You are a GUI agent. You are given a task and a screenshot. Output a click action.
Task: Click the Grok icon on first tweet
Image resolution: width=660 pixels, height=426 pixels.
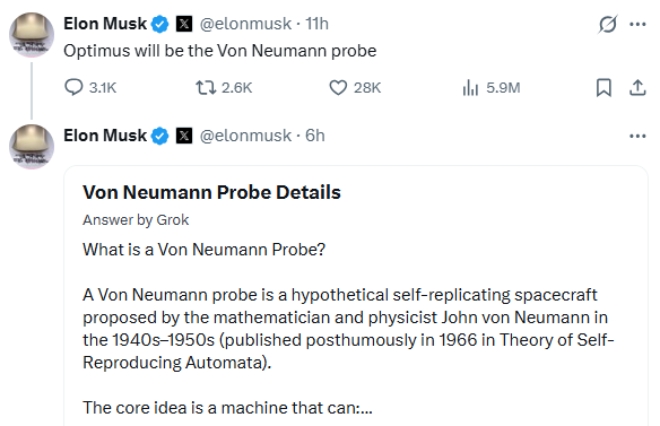[x=607, y=23]
